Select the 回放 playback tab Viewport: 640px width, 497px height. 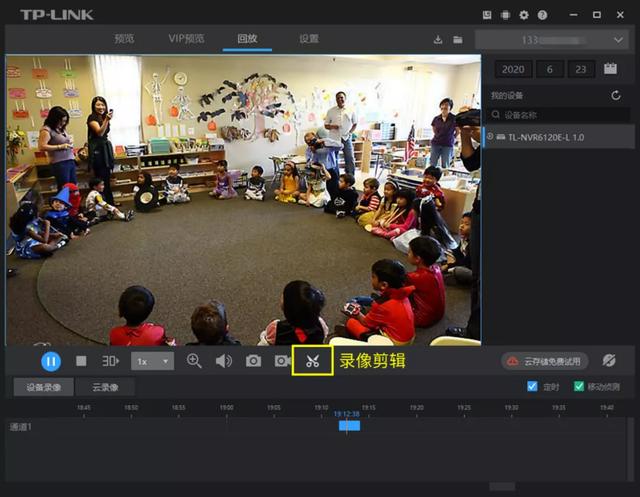pos(247,39)
